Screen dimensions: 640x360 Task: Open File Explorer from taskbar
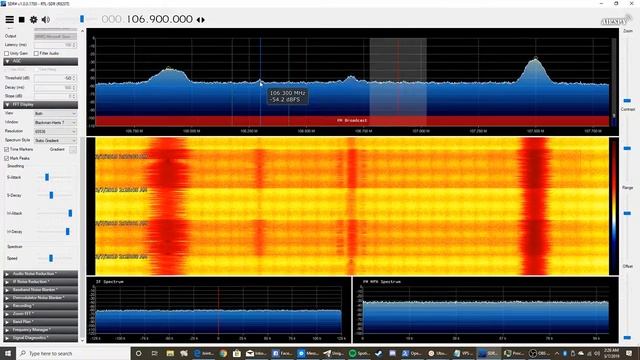pyautogui.click(x=170, y=353)
